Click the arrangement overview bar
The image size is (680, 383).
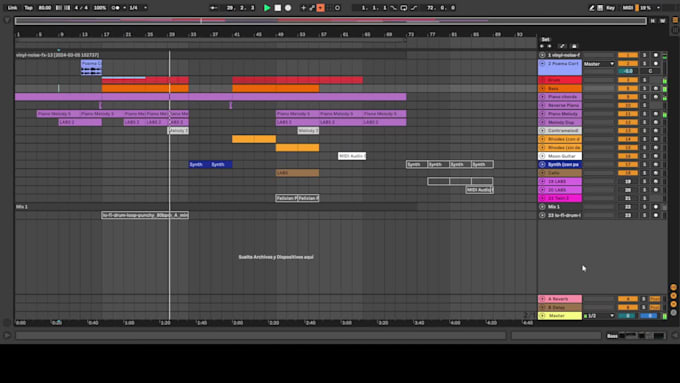330,20
